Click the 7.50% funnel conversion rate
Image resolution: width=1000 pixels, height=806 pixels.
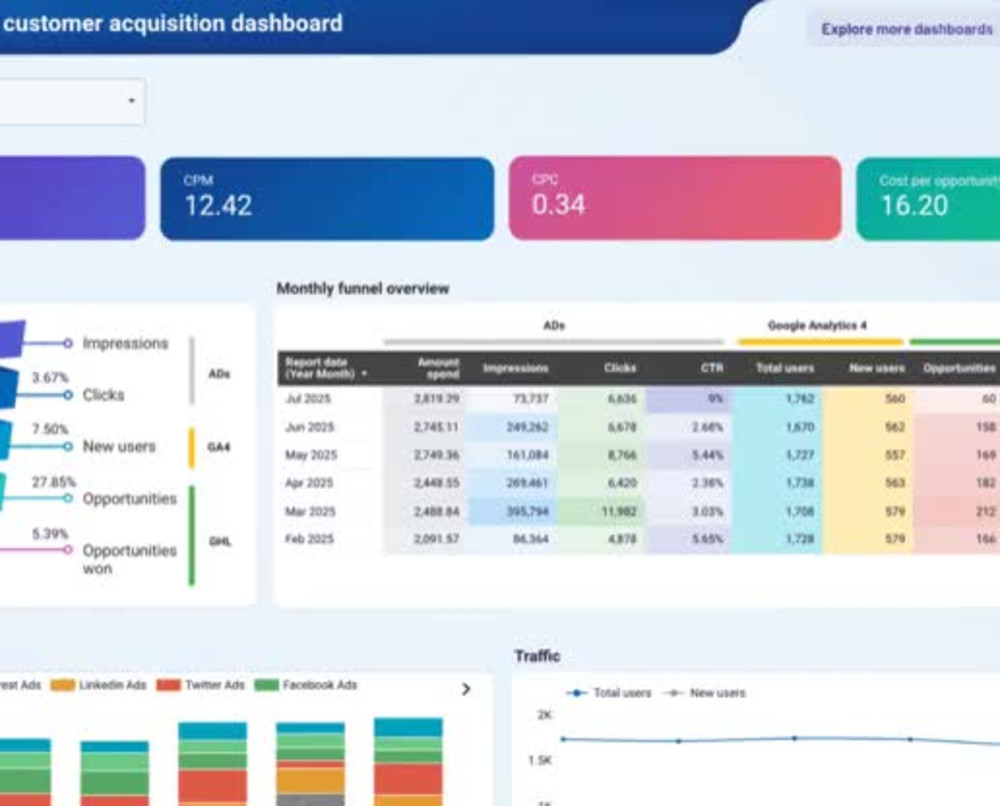[50, 429]
